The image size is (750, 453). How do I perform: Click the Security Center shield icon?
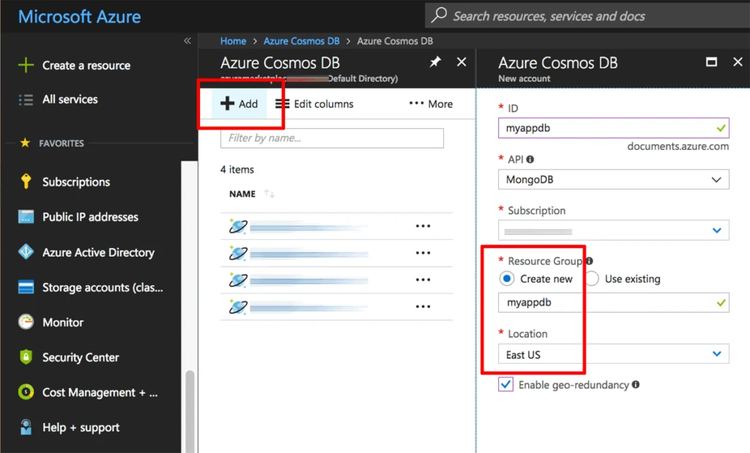(x=26, y=357)
